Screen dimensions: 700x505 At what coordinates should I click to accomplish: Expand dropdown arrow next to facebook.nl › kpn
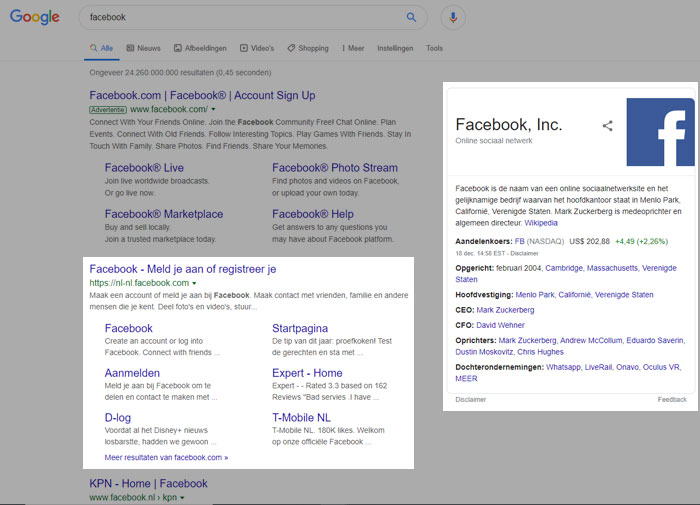[x=183, y=498]
